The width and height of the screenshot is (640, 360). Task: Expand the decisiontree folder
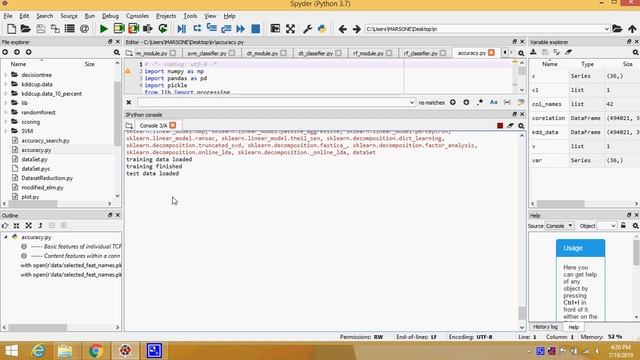click(x=6, y=75)
